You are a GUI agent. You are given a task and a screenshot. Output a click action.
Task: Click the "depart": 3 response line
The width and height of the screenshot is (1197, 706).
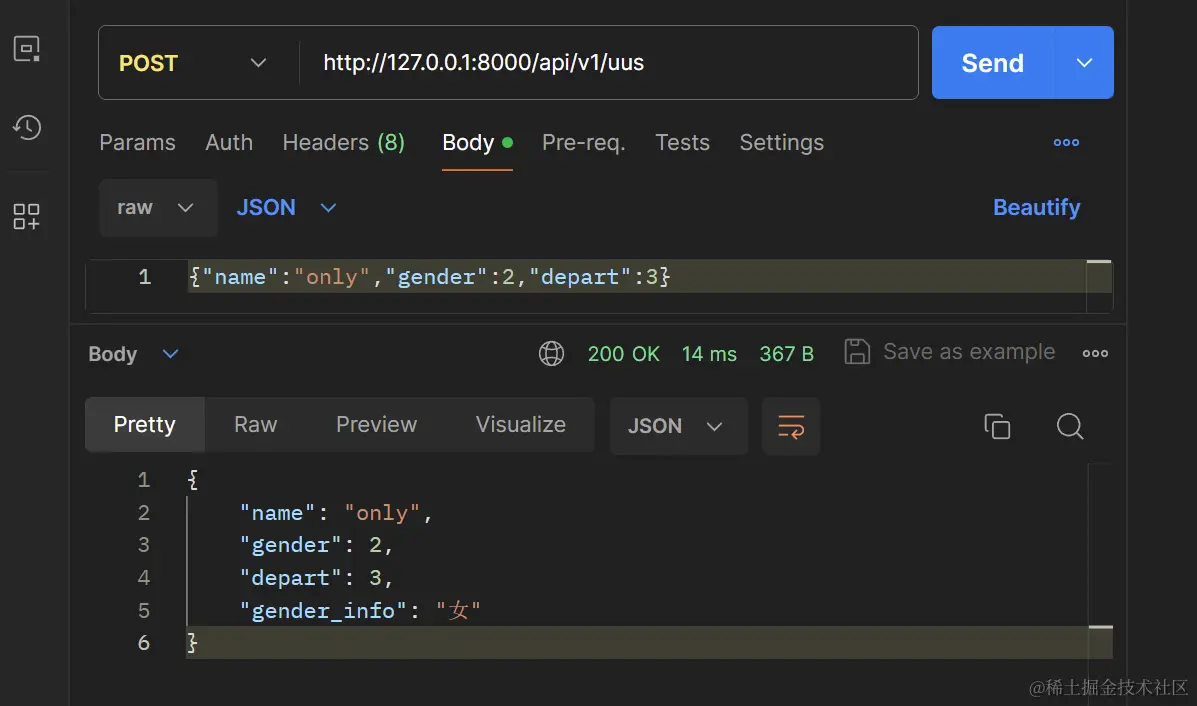(x=316, y=578)
